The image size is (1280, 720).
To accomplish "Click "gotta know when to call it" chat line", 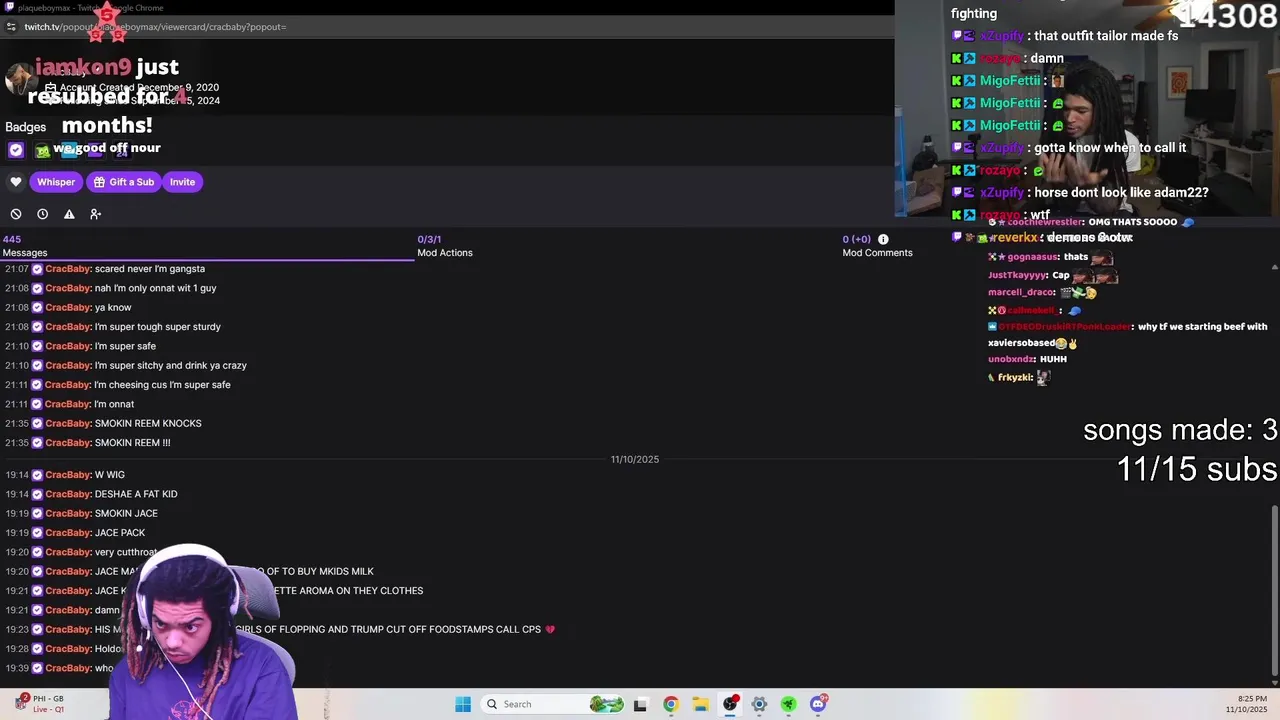I will click(x=1110, y=148).
